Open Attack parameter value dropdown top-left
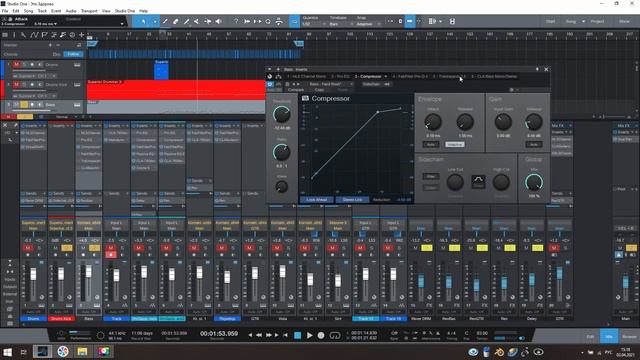Image resolution: width=640 pixels, height=360 pixels. [x=55, y=24]
